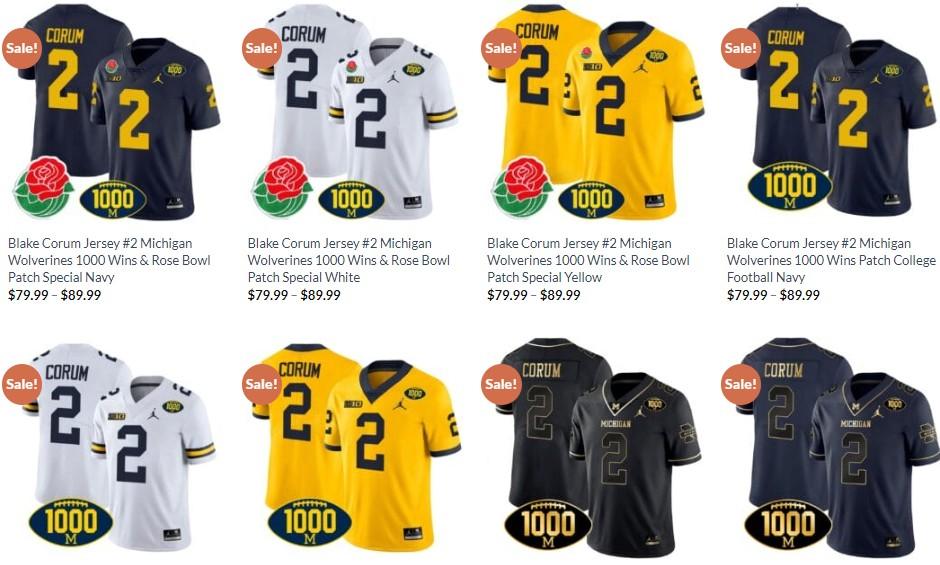Image resolution: width=940 pixels, height=565 pixels.
Task: Click Sale badge on College Football Navy jersey
Action: click(x=740, y=47)
